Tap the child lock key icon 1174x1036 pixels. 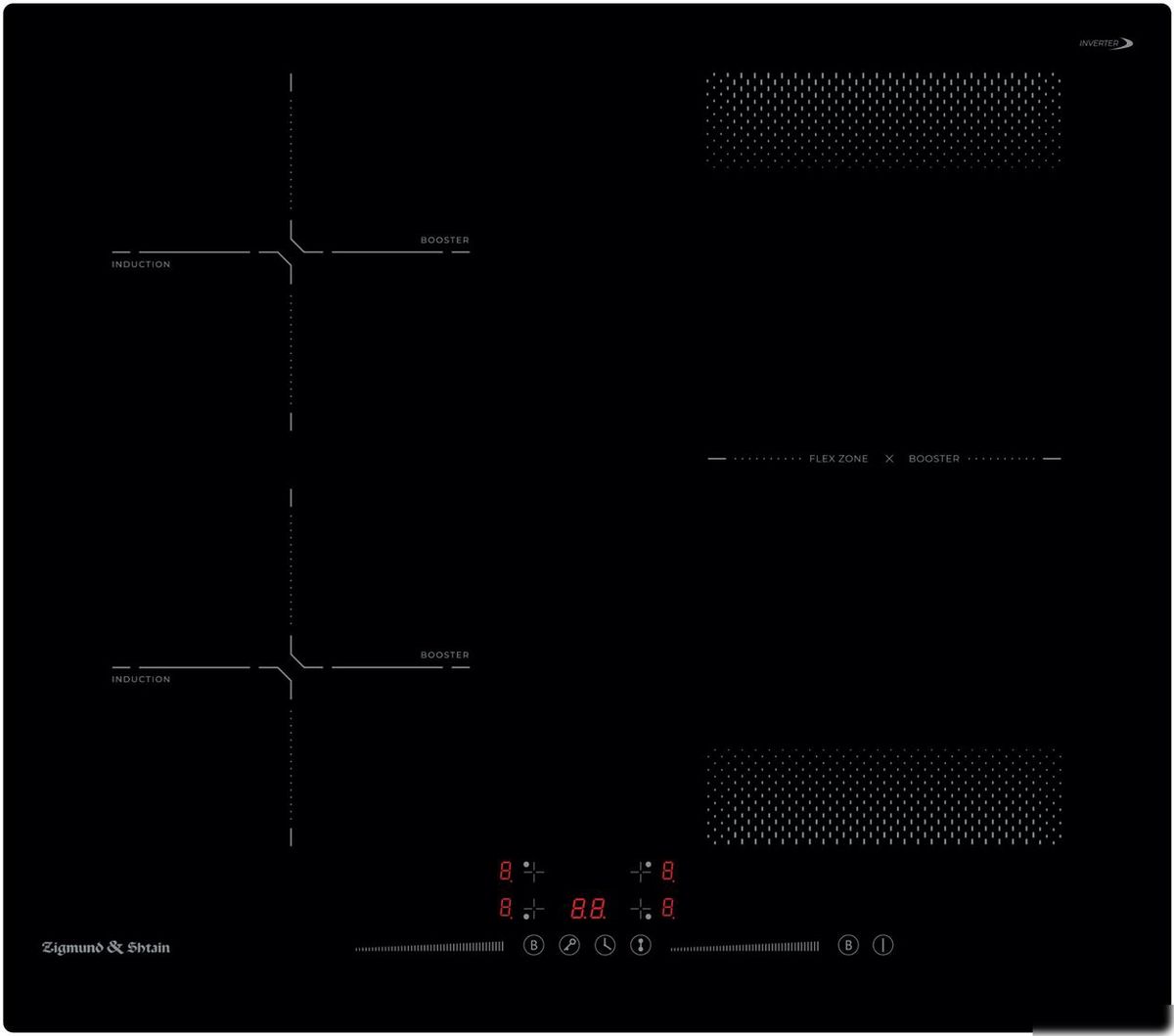tap(569, 945)
